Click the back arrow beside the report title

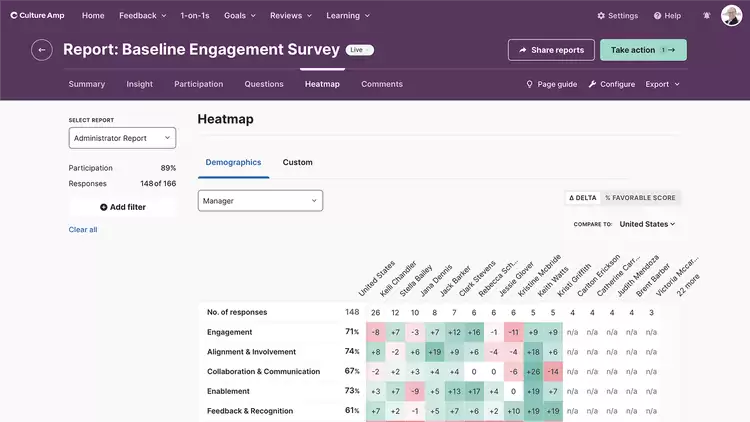[41, 50]
